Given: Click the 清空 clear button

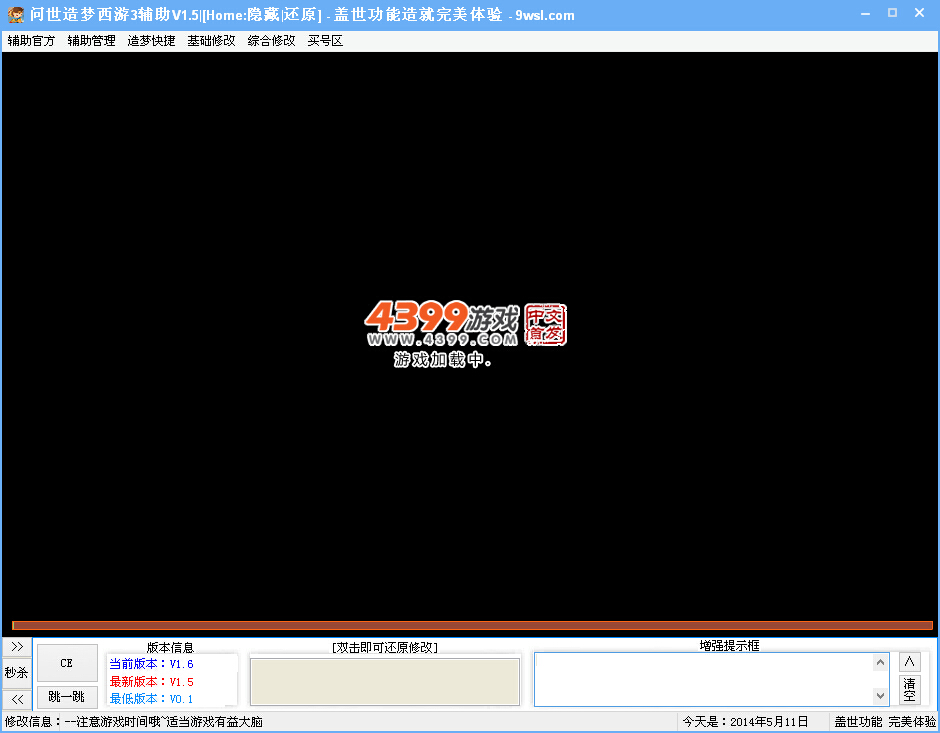Looking at the screenshot, I should click(909, 690).
